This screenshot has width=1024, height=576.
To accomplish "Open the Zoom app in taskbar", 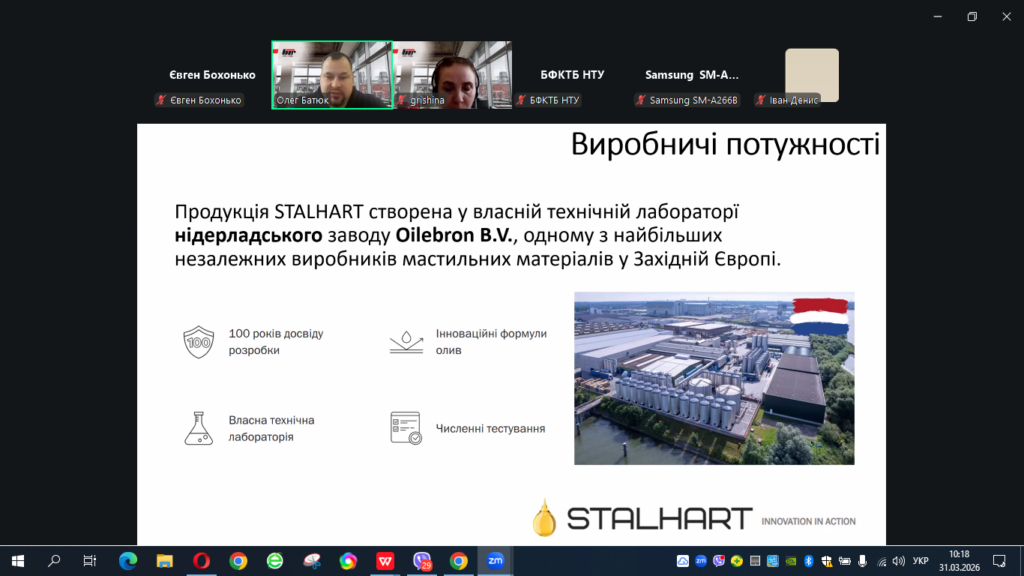I will click(x=495, y=561).
